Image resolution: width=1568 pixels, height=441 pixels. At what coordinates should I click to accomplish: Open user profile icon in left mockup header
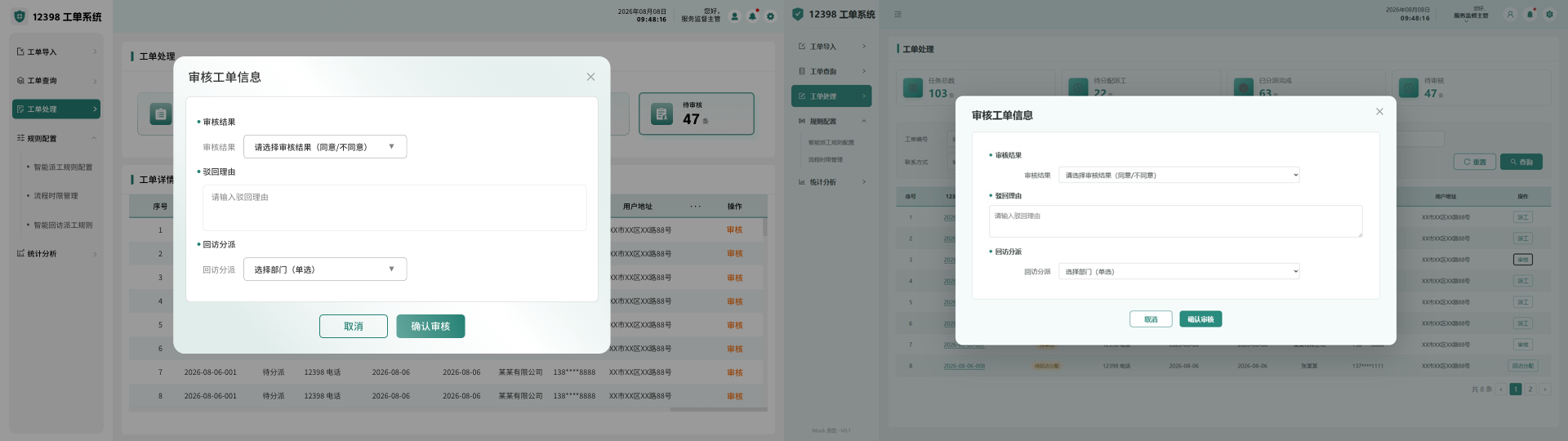click(x=734, y=16)
